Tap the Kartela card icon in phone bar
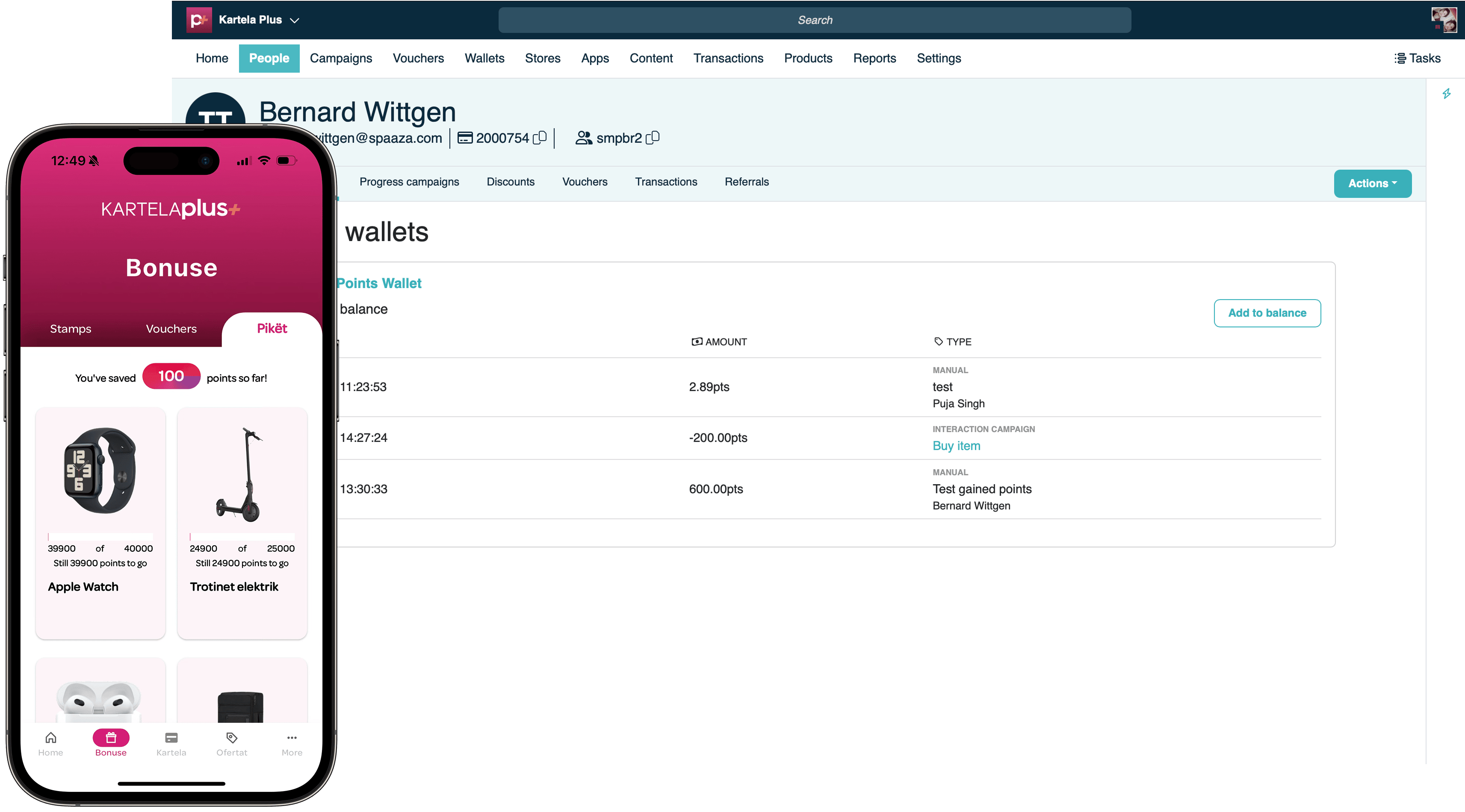Screen dimensions: 1465x812 (x=171, y=737)
